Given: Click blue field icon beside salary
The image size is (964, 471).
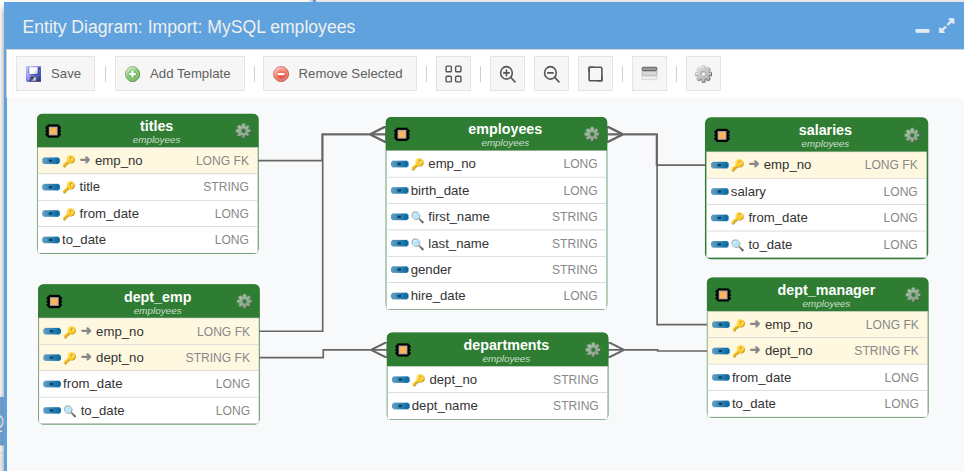Looking at the screenshot, I should (x=719, y=192).
